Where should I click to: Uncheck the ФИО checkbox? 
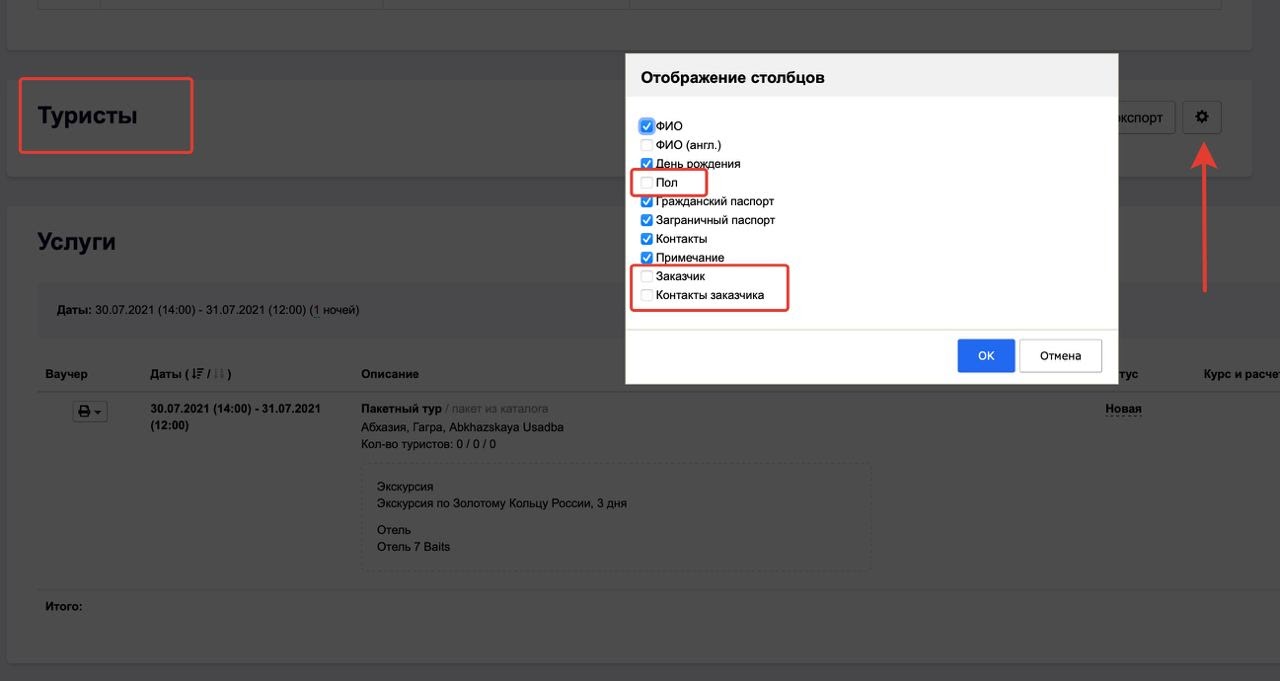647,127
